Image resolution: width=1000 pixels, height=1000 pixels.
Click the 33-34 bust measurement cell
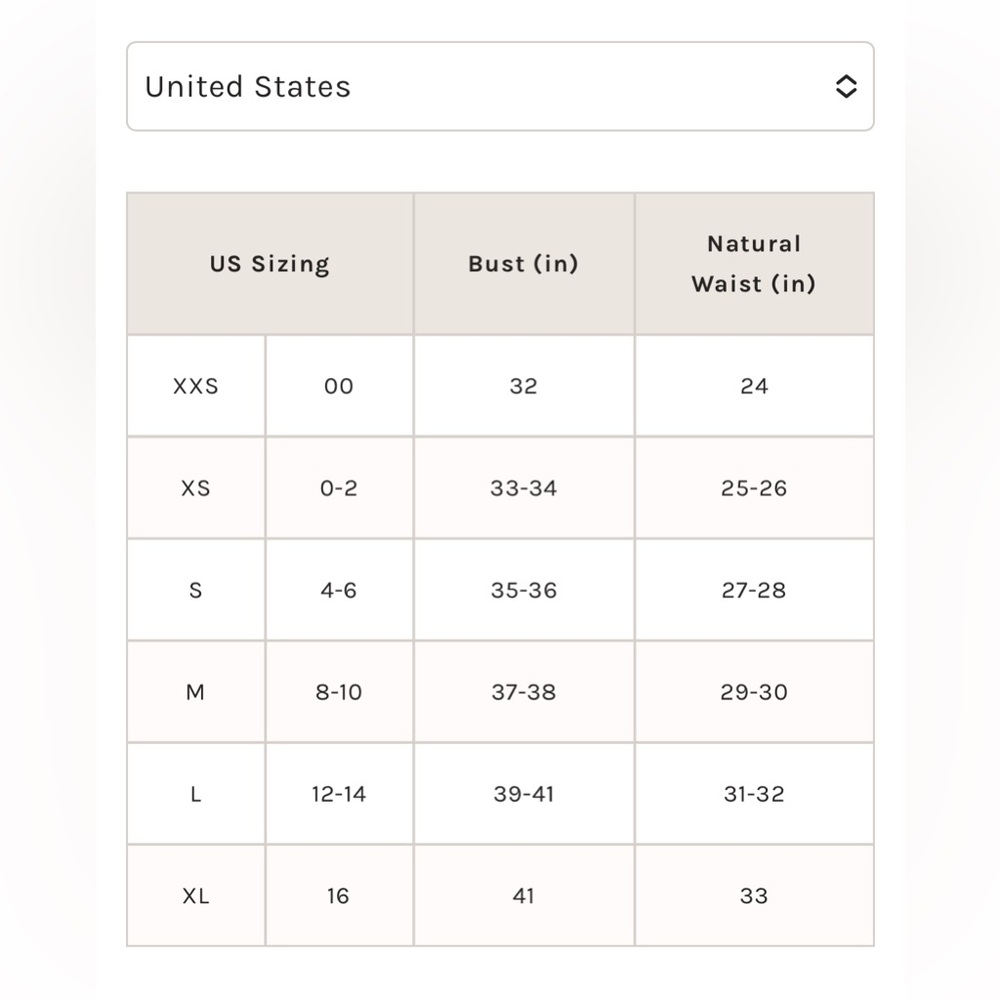[524, 488]
